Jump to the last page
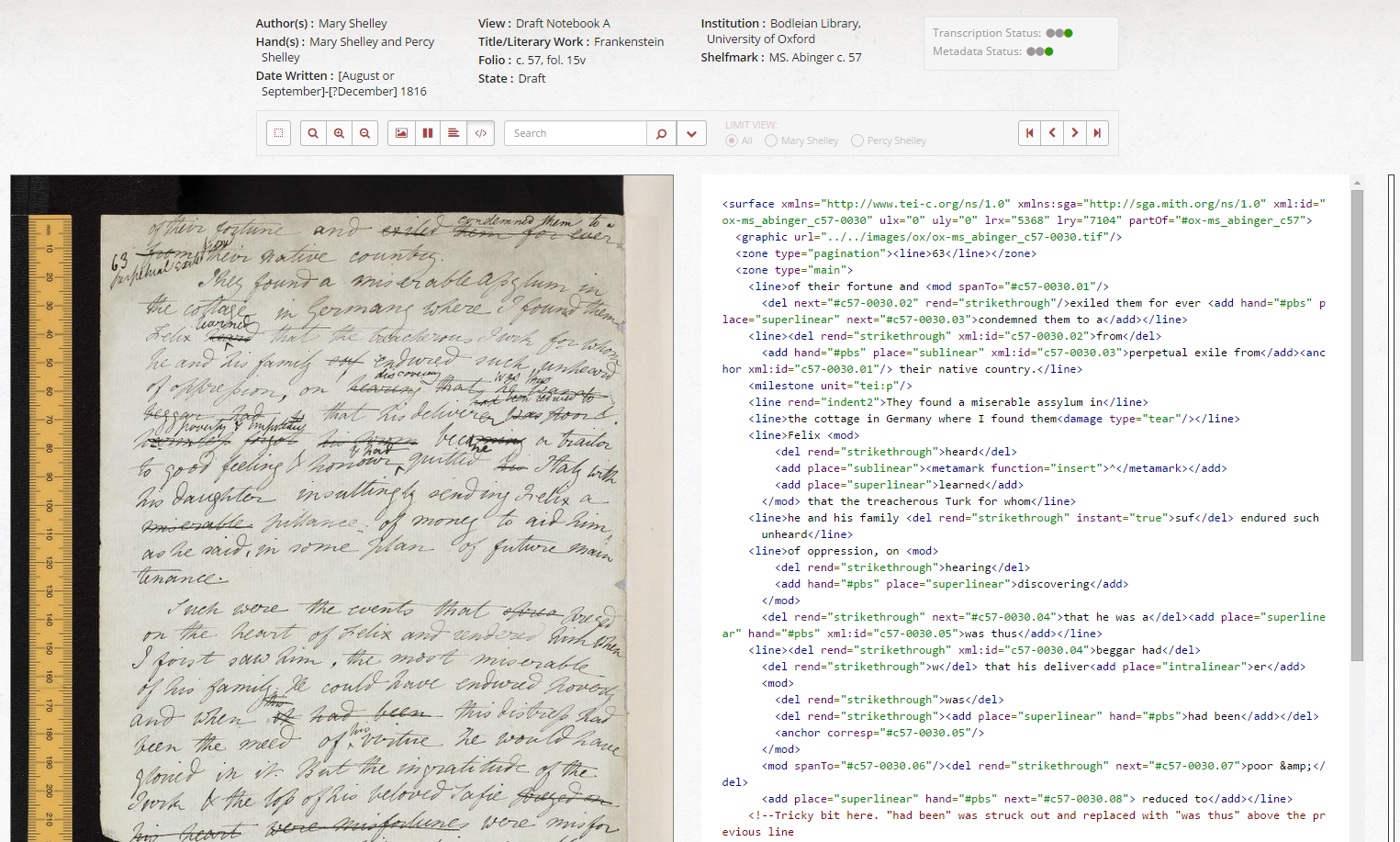The image size is (1400, 842). click(1097, 133)
